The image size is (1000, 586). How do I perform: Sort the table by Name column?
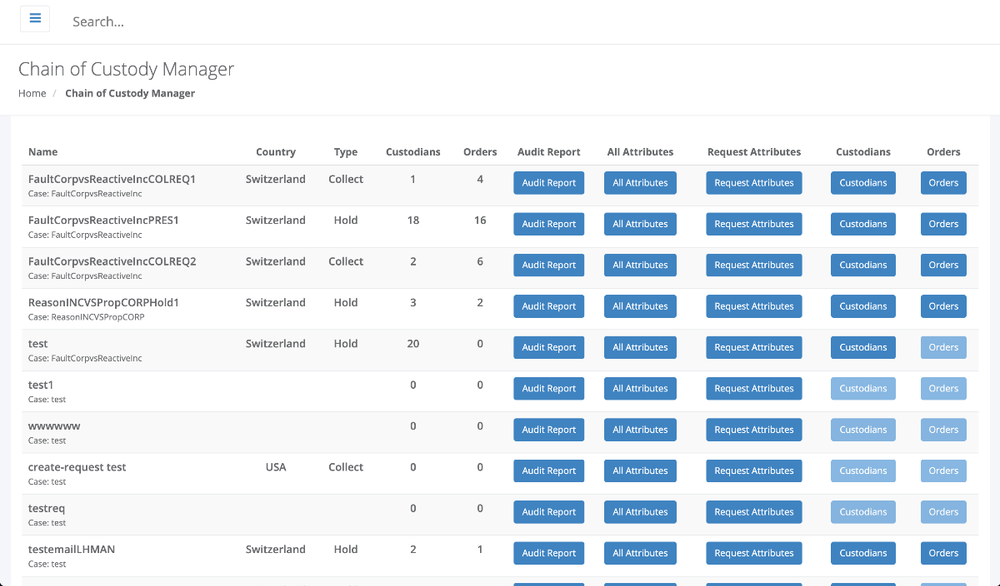pyautogui.click(x=43, y=152)
